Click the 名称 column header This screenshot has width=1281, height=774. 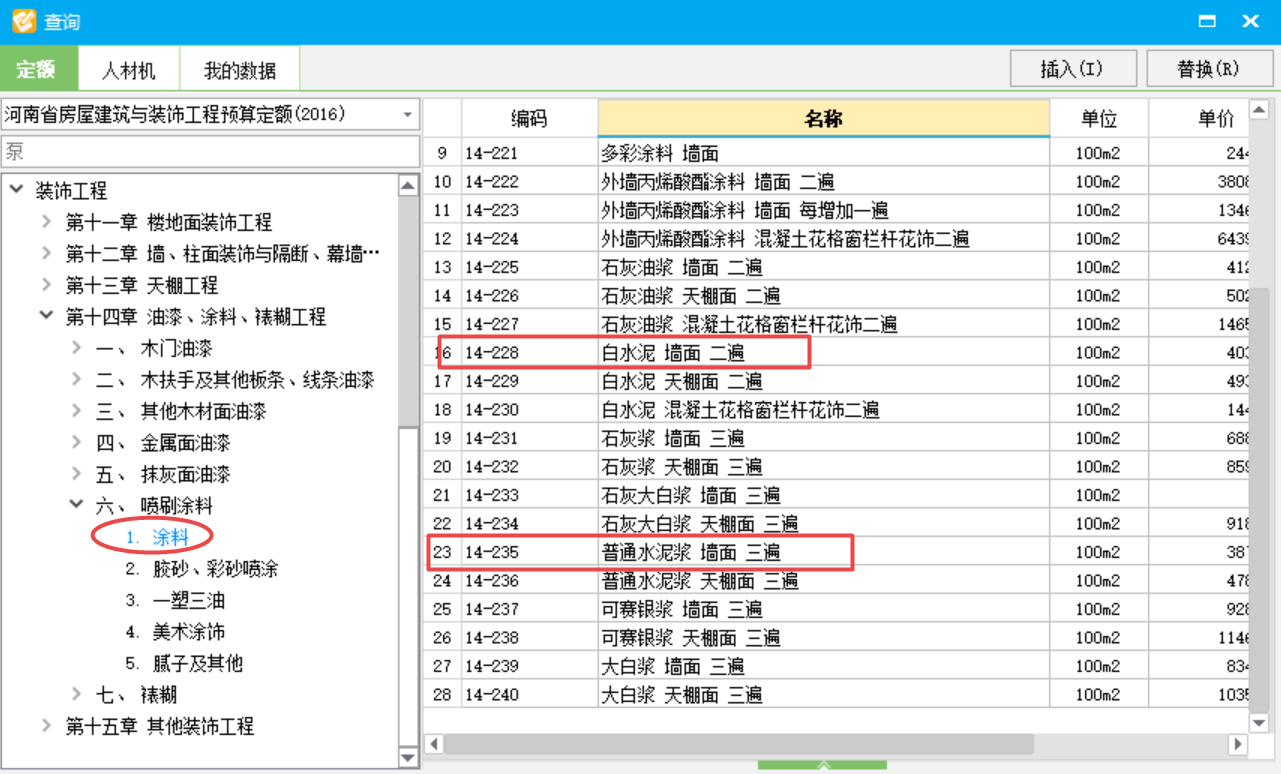click(x=824, y=118)
